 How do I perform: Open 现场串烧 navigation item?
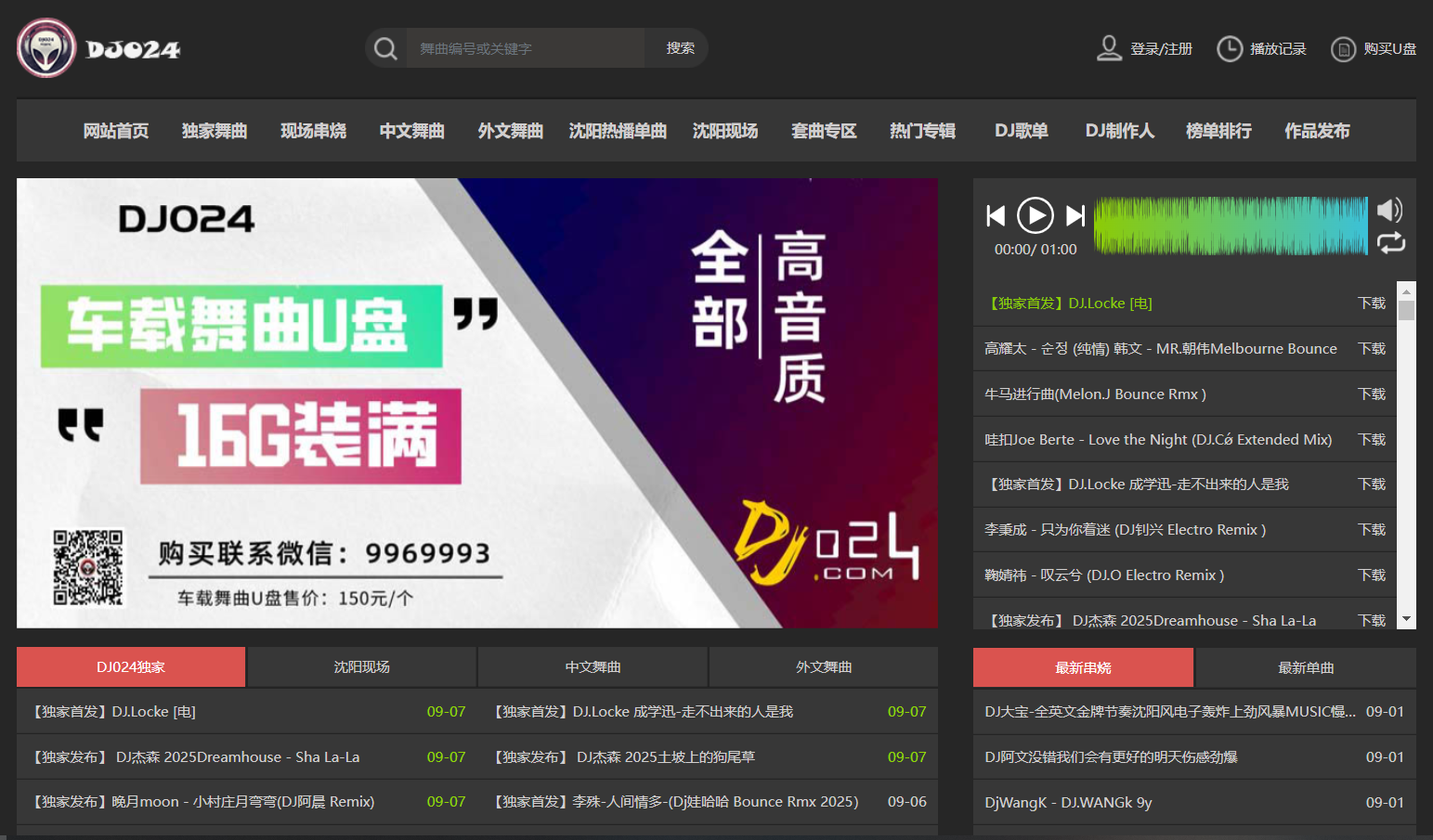tap(313, 131)
